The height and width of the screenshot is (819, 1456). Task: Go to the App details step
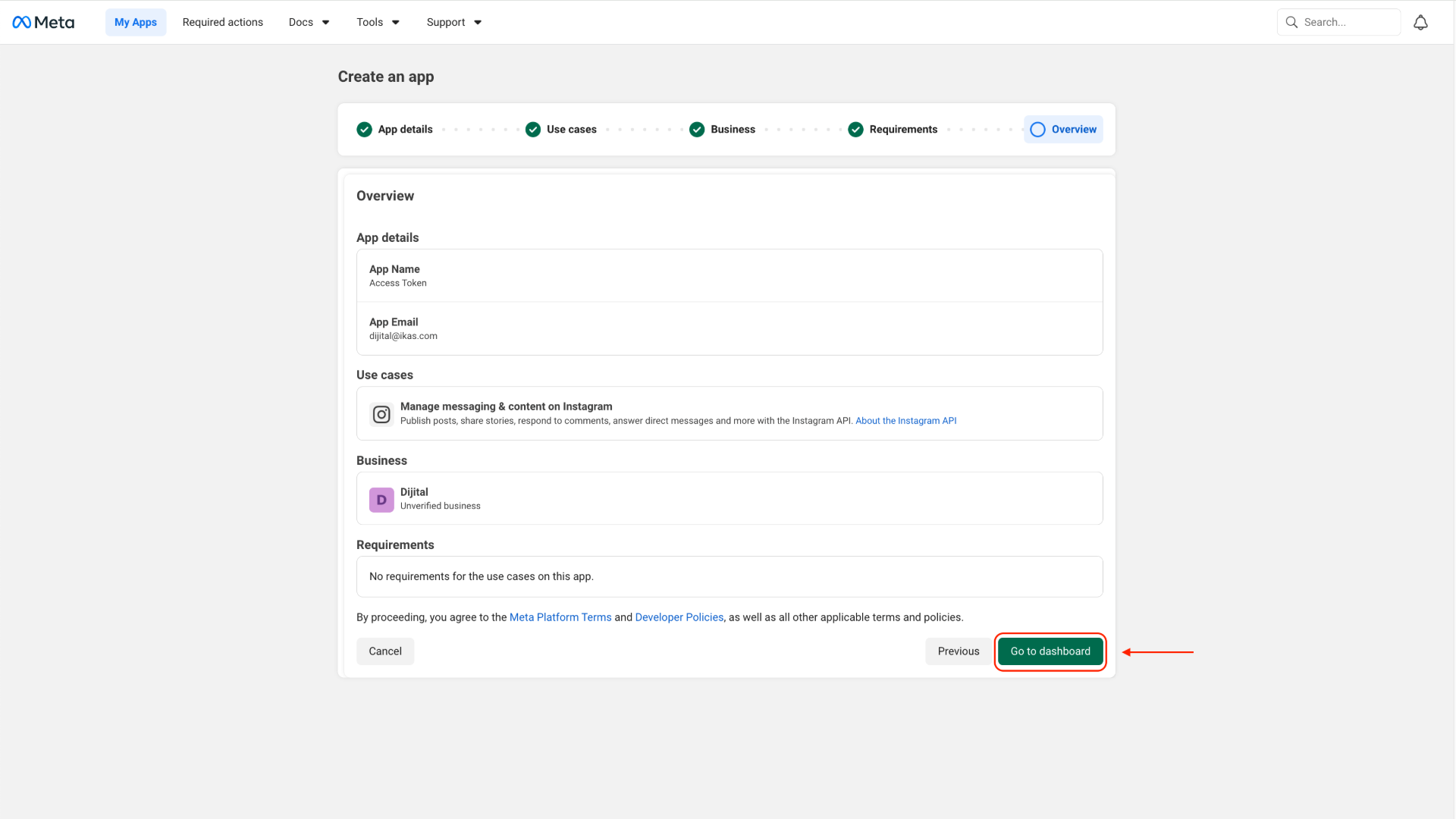click(x=395, y=130)
